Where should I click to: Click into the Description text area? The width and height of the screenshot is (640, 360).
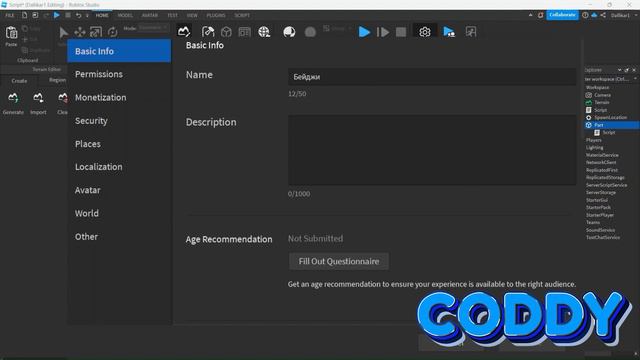(432, 150)
